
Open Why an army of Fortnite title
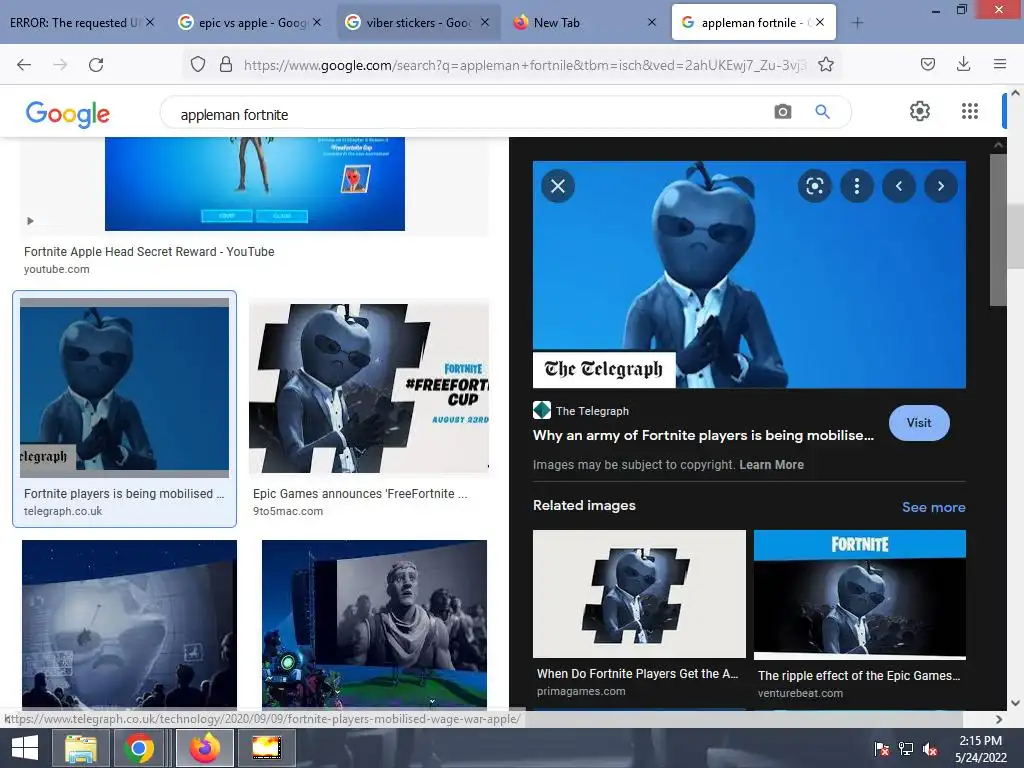(703, 435)
